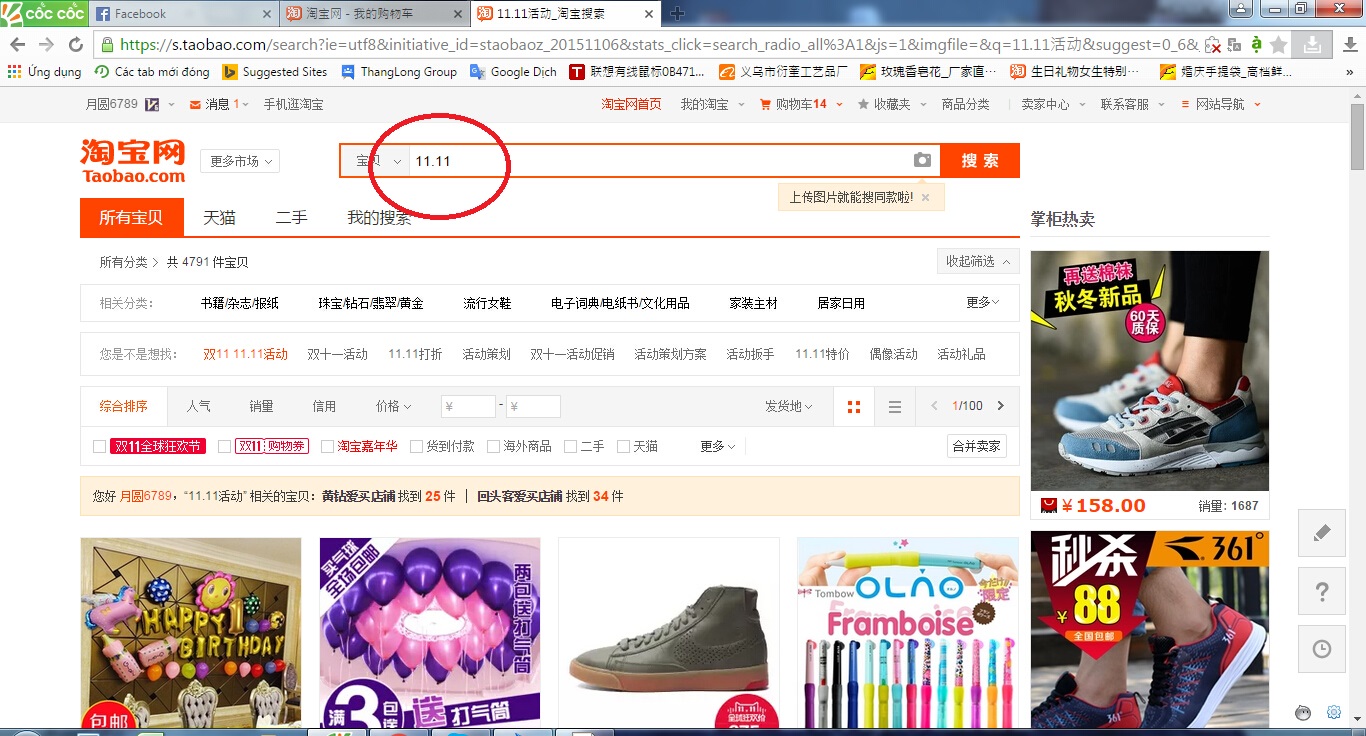Click the browser reload page icon

click(75, 45)
